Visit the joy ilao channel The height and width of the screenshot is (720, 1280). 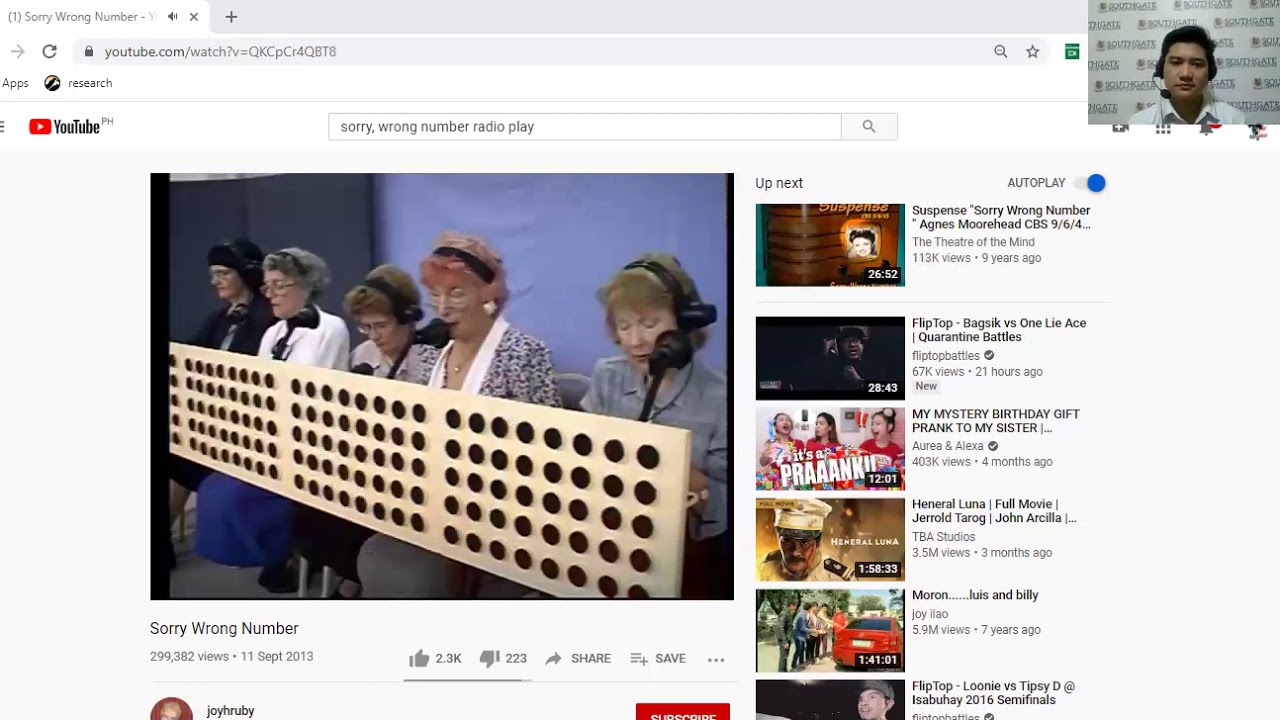[x=930, y=614]
